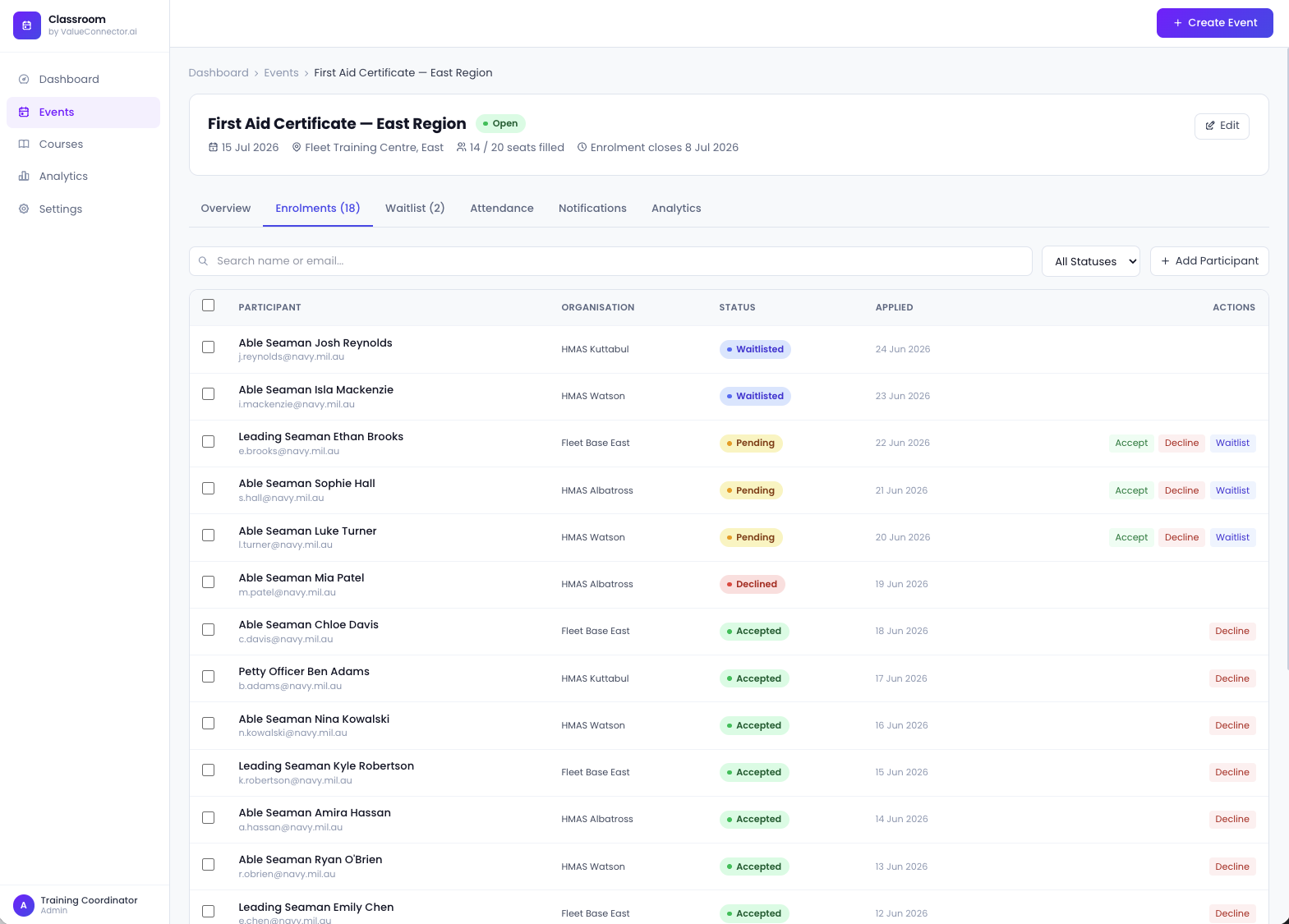The image size is (1289, 924).
Task: Click the Settings gear icon in sidebar
Action: [x=24, y=209]
